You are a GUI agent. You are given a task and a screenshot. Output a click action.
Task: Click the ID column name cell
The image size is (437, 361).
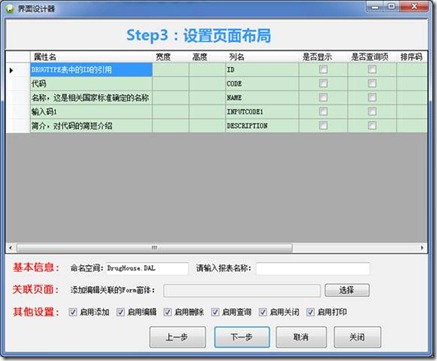click(x=262, y=70)
